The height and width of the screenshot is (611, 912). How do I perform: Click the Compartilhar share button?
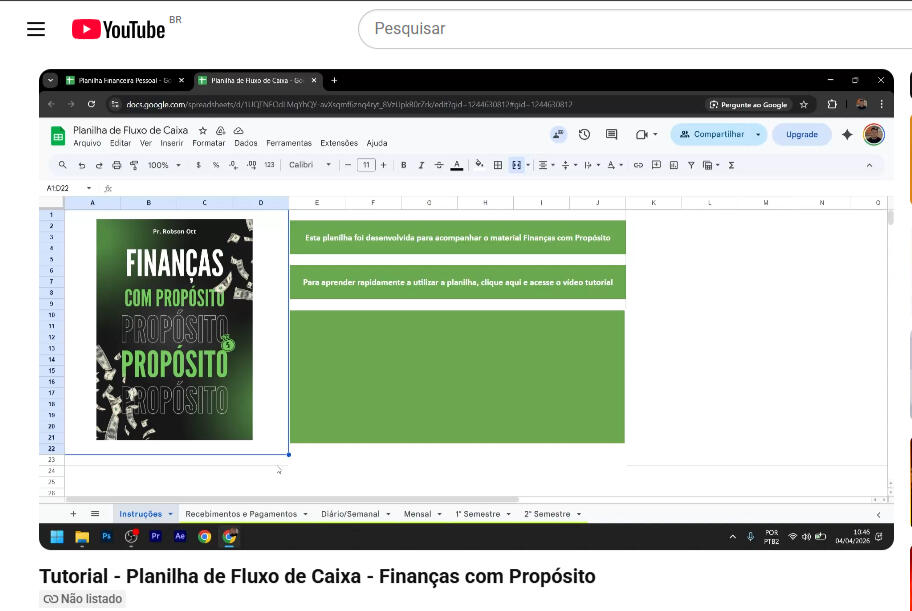[x=712, y=134]
